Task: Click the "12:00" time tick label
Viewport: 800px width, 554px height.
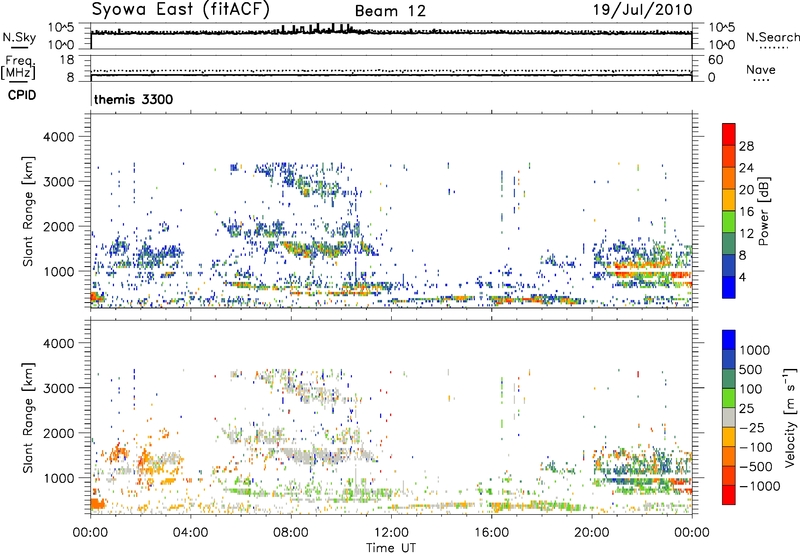Action: (391, 533)
